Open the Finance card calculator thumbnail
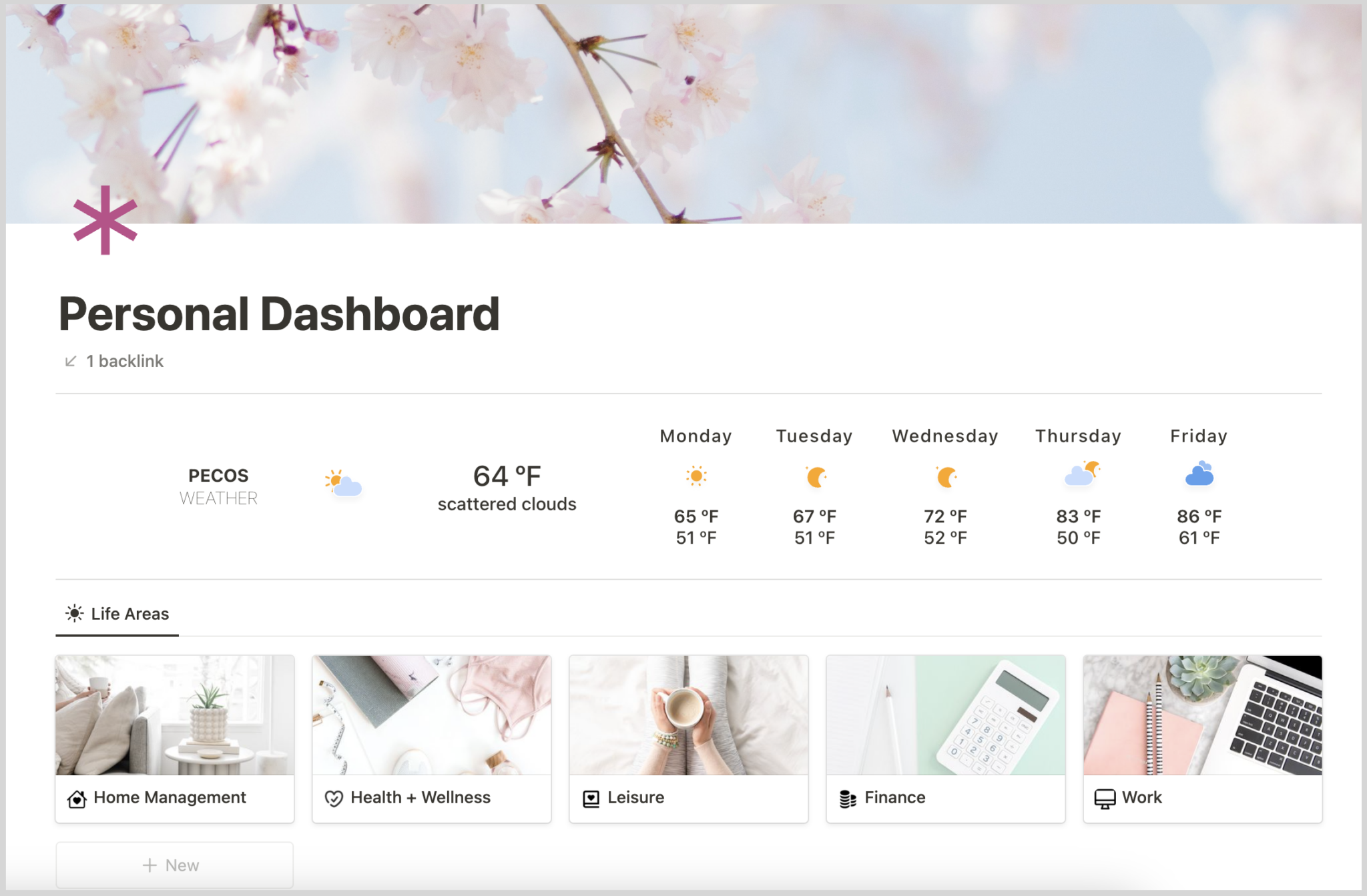The height and width of the screenshot is (896, 1367). pyautogui.click(x=944, y=715)
